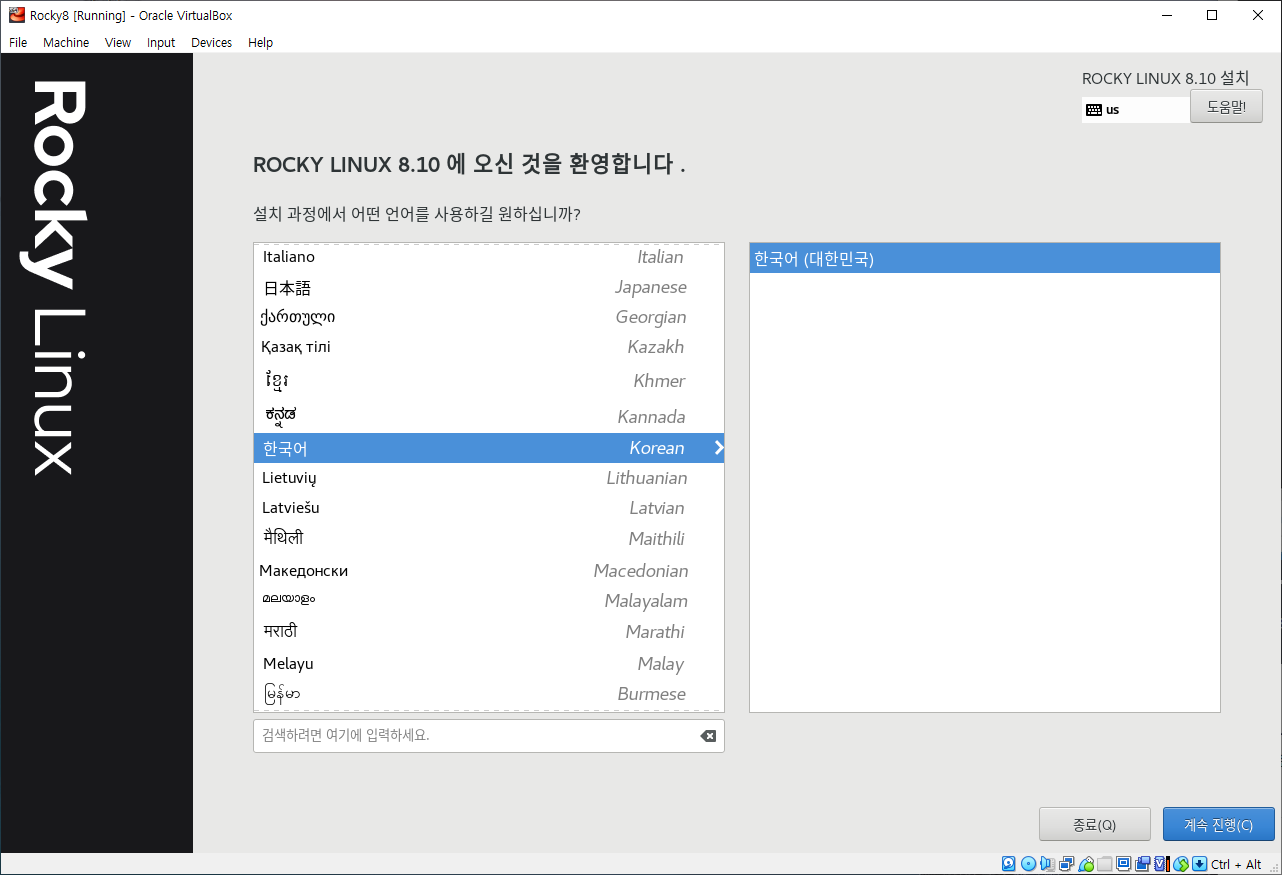Click the clear search backspace icon
This screenshot has height=875, width=1282.
tap(708, 736)
